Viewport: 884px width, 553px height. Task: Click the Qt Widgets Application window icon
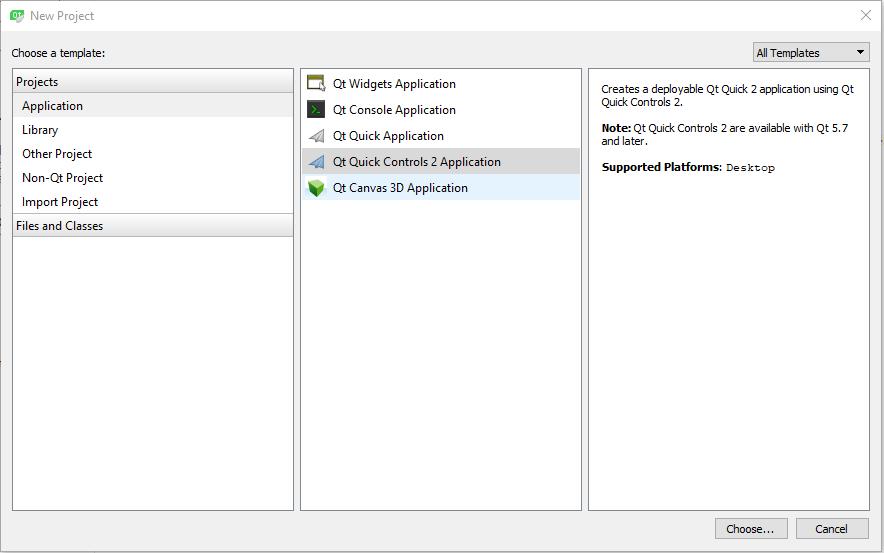click(316, 83)
